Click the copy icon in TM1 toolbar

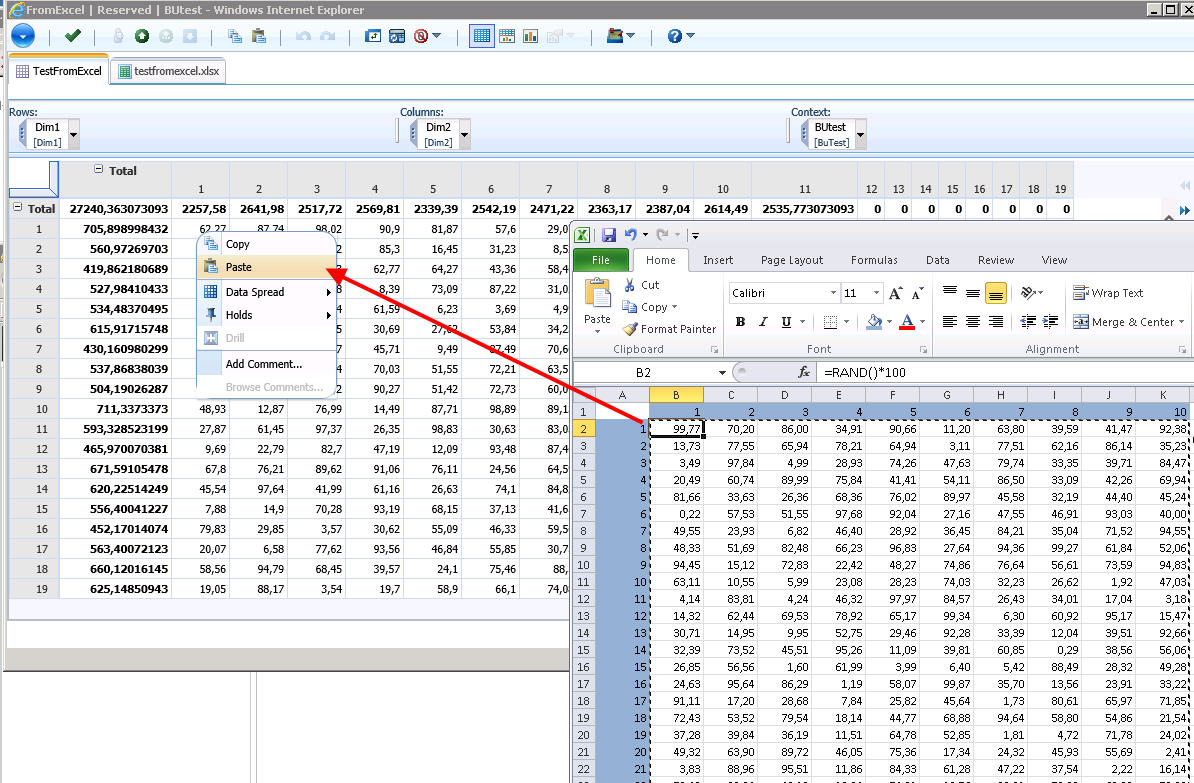pos(235,36)
